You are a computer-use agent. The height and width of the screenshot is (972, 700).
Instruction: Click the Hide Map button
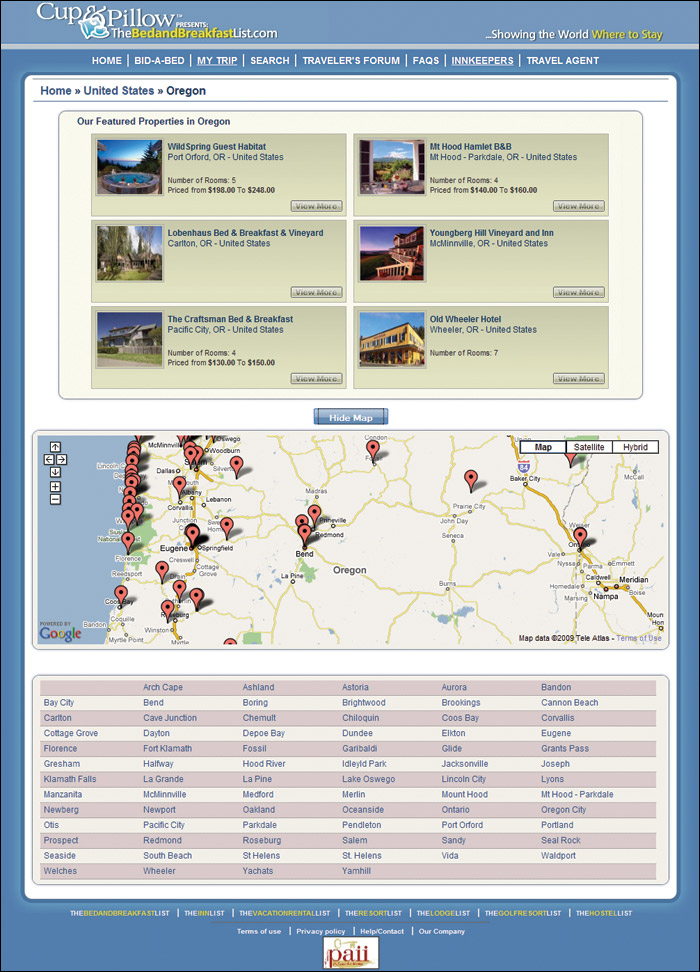pos(351,417)
